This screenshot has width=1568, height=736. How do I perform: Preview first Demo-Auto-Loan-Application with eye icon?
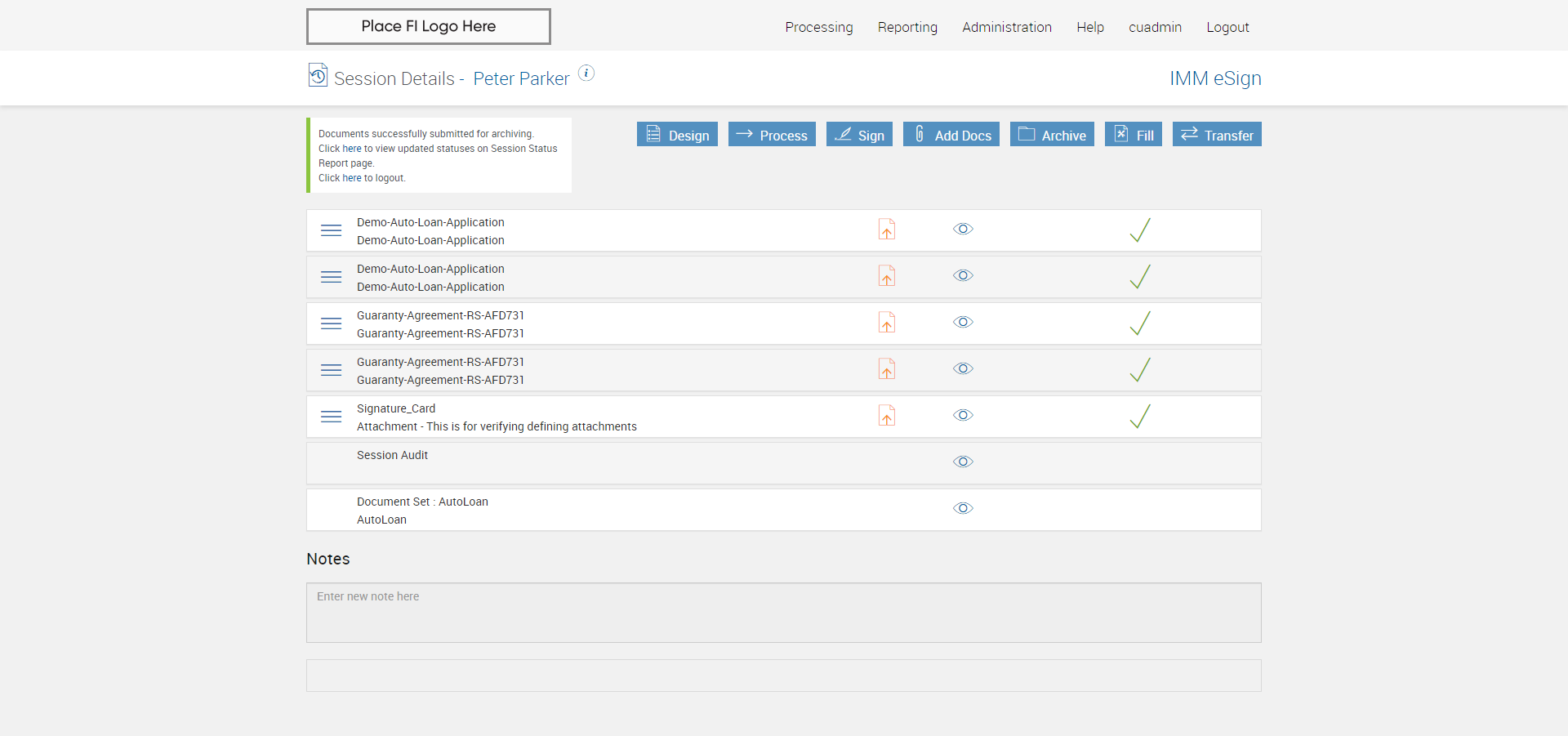pyautogui.click(x=963, y=229)
